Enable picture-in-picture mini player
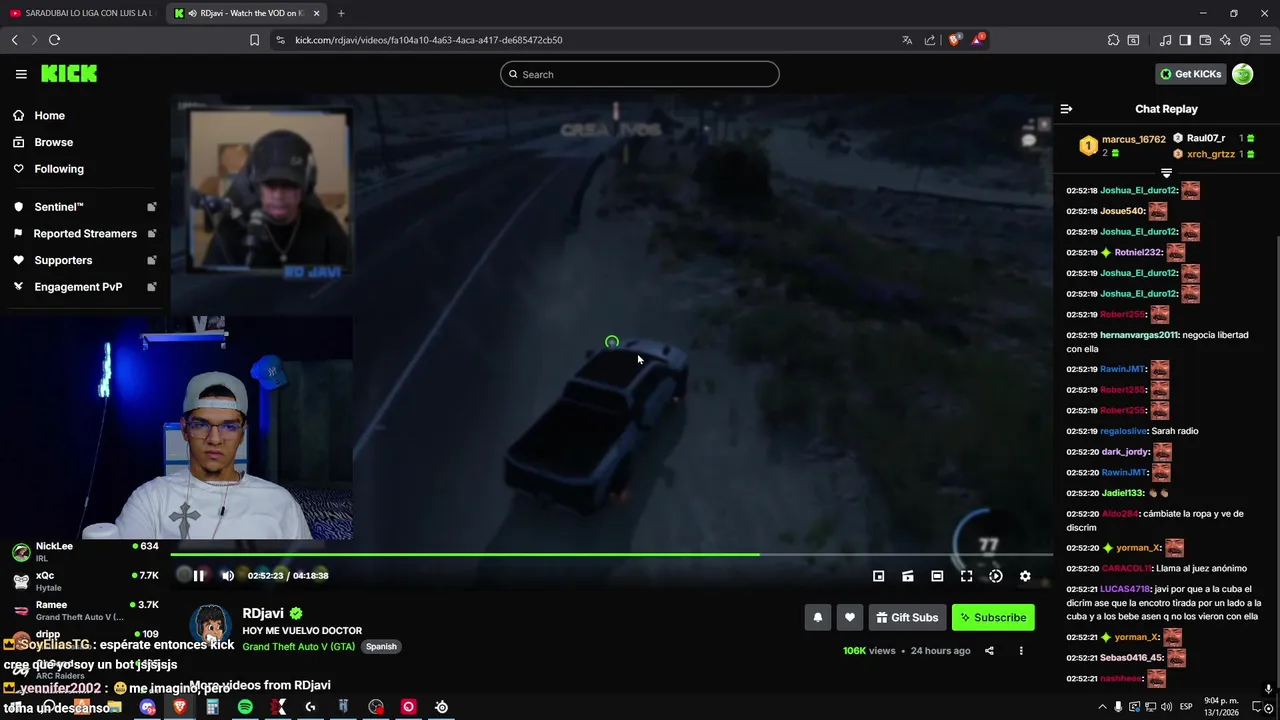The width and height of the screenshot is (1280, 720). pos(878,576)
